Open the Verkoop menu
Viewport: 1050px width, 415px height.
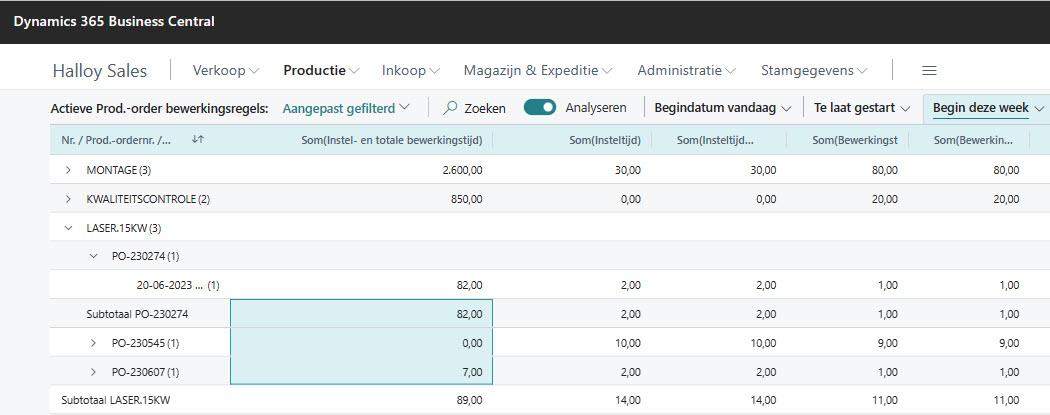click(225, 71)
